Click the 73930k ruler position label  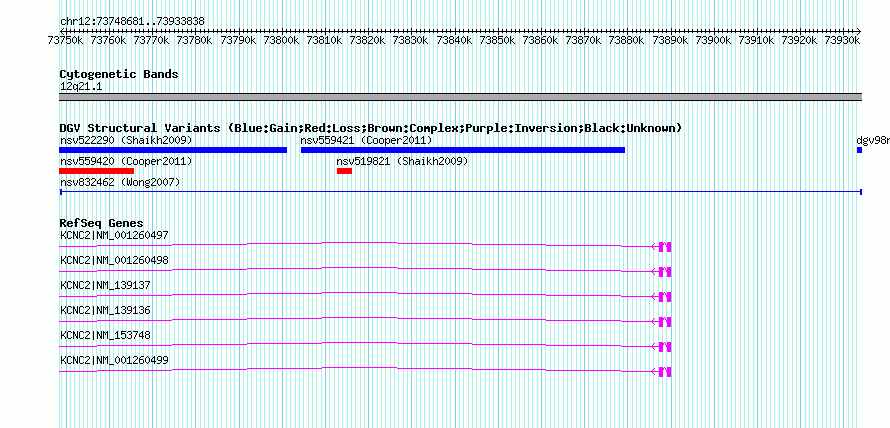[840, 40]
